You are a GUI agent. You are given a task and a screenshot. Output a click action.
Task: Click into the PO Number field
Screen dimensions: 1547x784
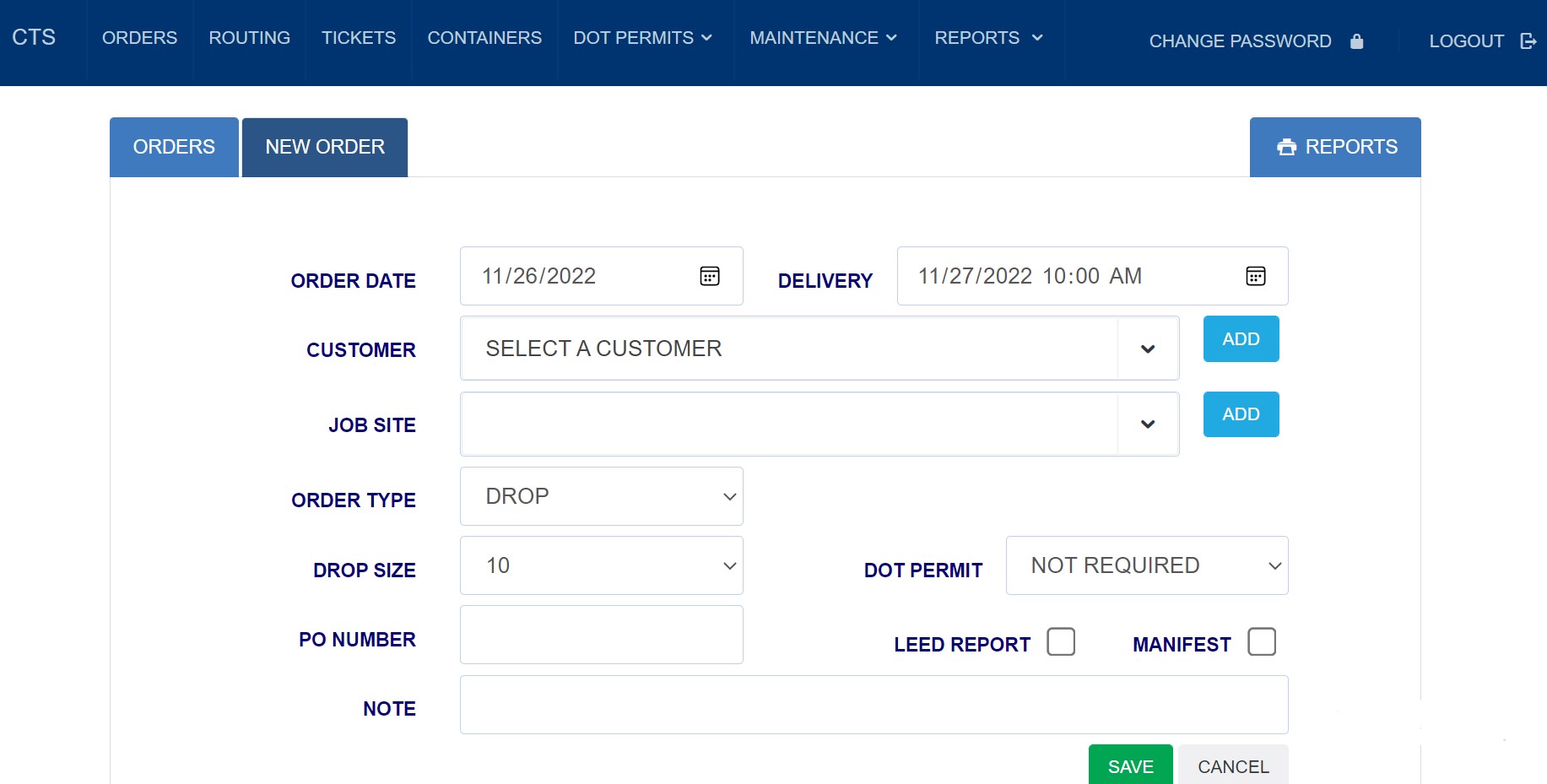click(x=601, y=635)
